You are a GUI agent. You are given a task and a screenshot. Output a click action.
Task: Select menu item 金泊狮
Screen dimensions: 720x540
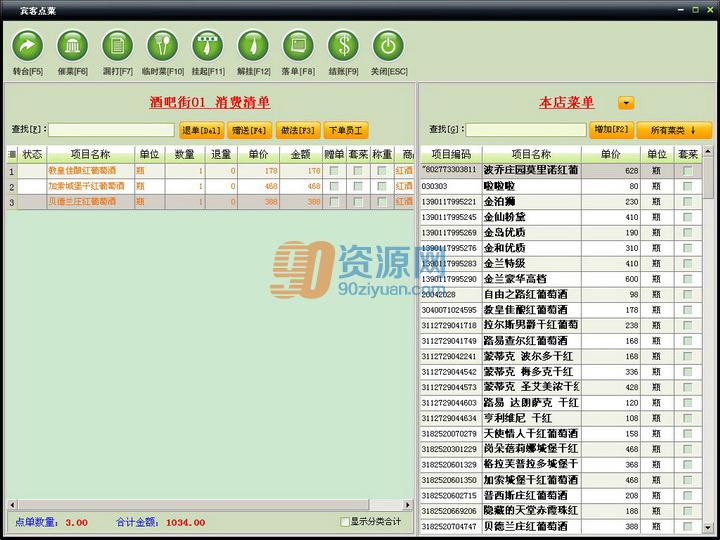pos(561,202)
